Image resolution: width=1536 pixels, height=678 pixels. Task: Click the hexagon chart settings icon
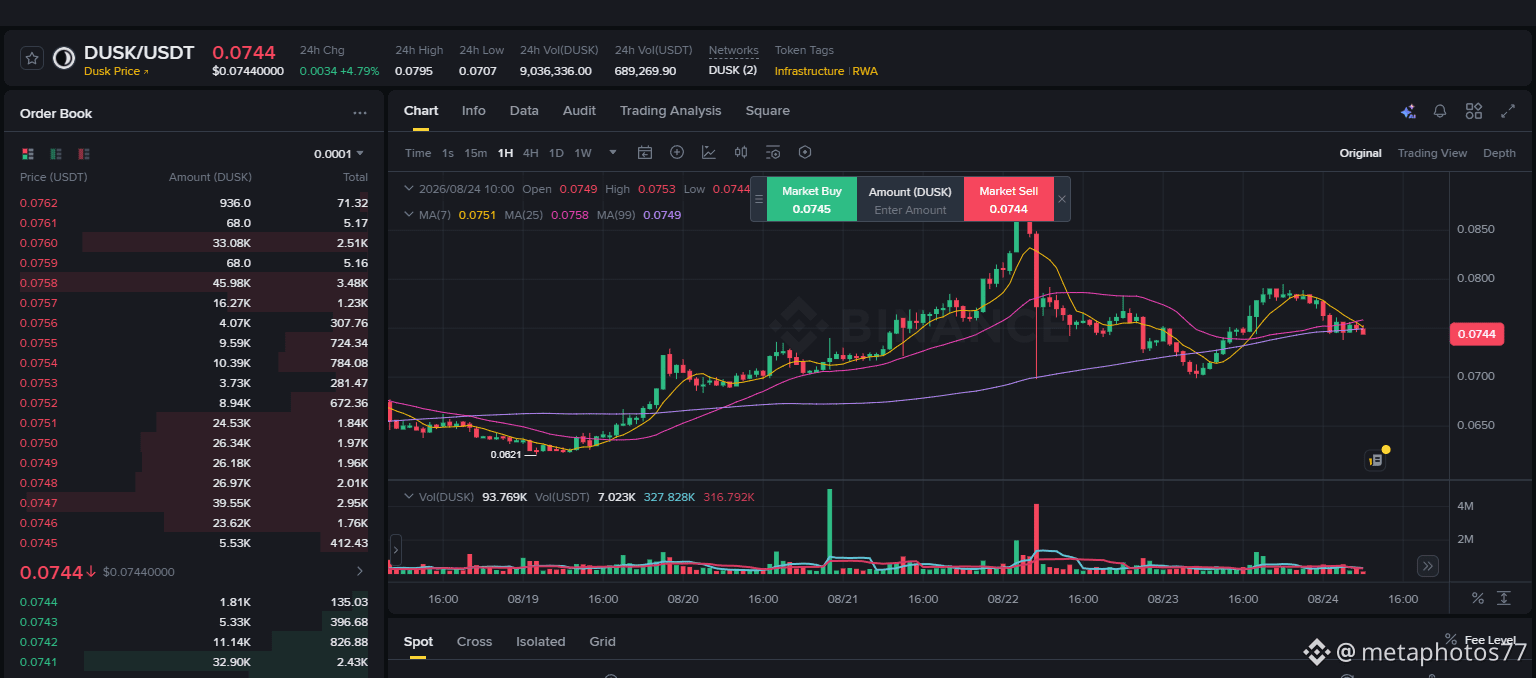(x=805, y=153)
